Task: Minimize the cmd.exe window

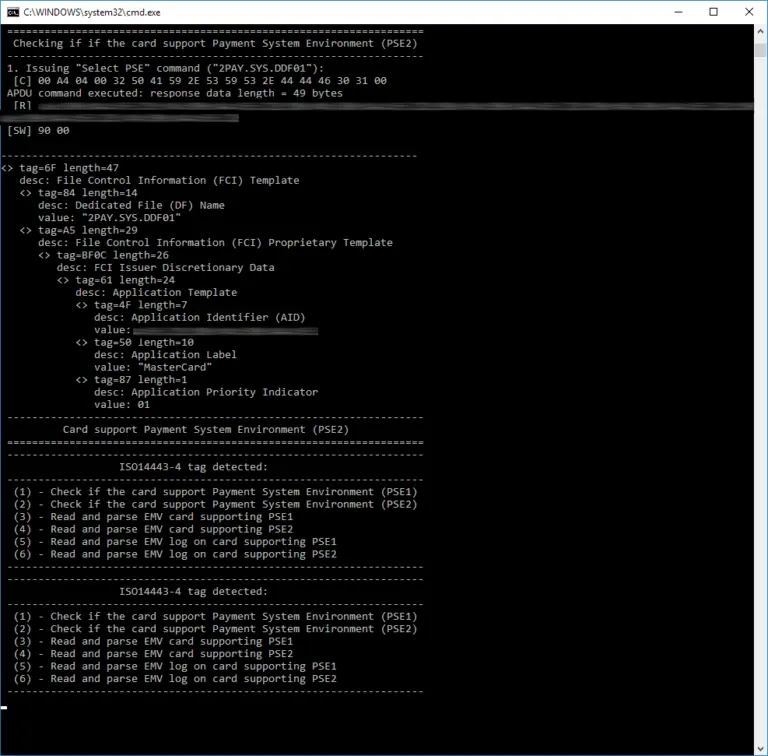Action: click(x=678, y=12)
